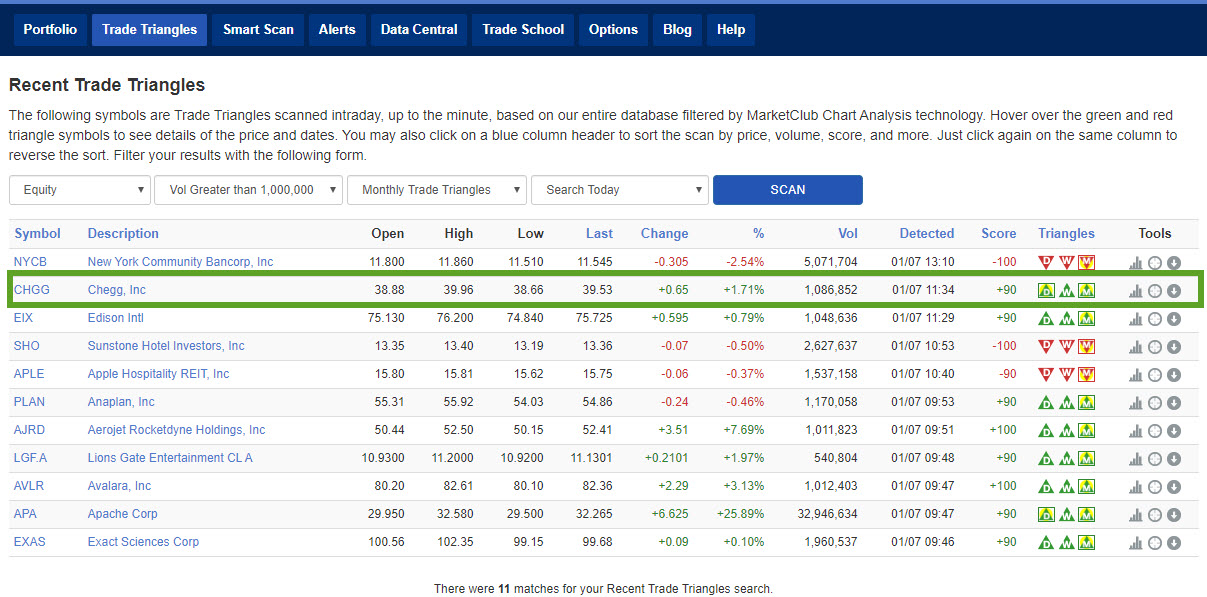Open Sunstone Hotel Investors, Inc link
The width and height of the screenshot is (1207, 597).
tap(166, 346)
